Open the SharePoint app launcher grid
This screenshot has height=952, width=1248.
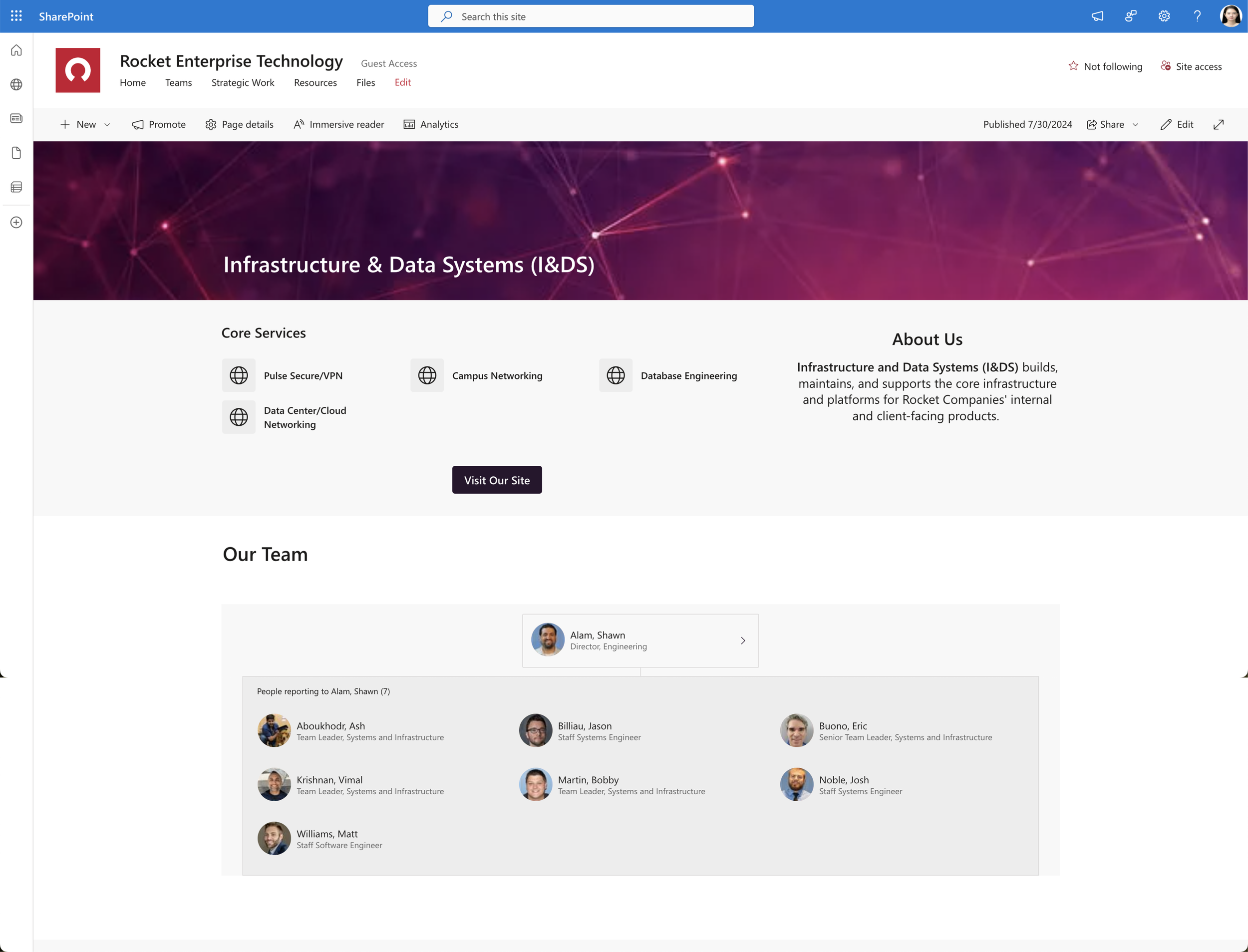(16, 16)
